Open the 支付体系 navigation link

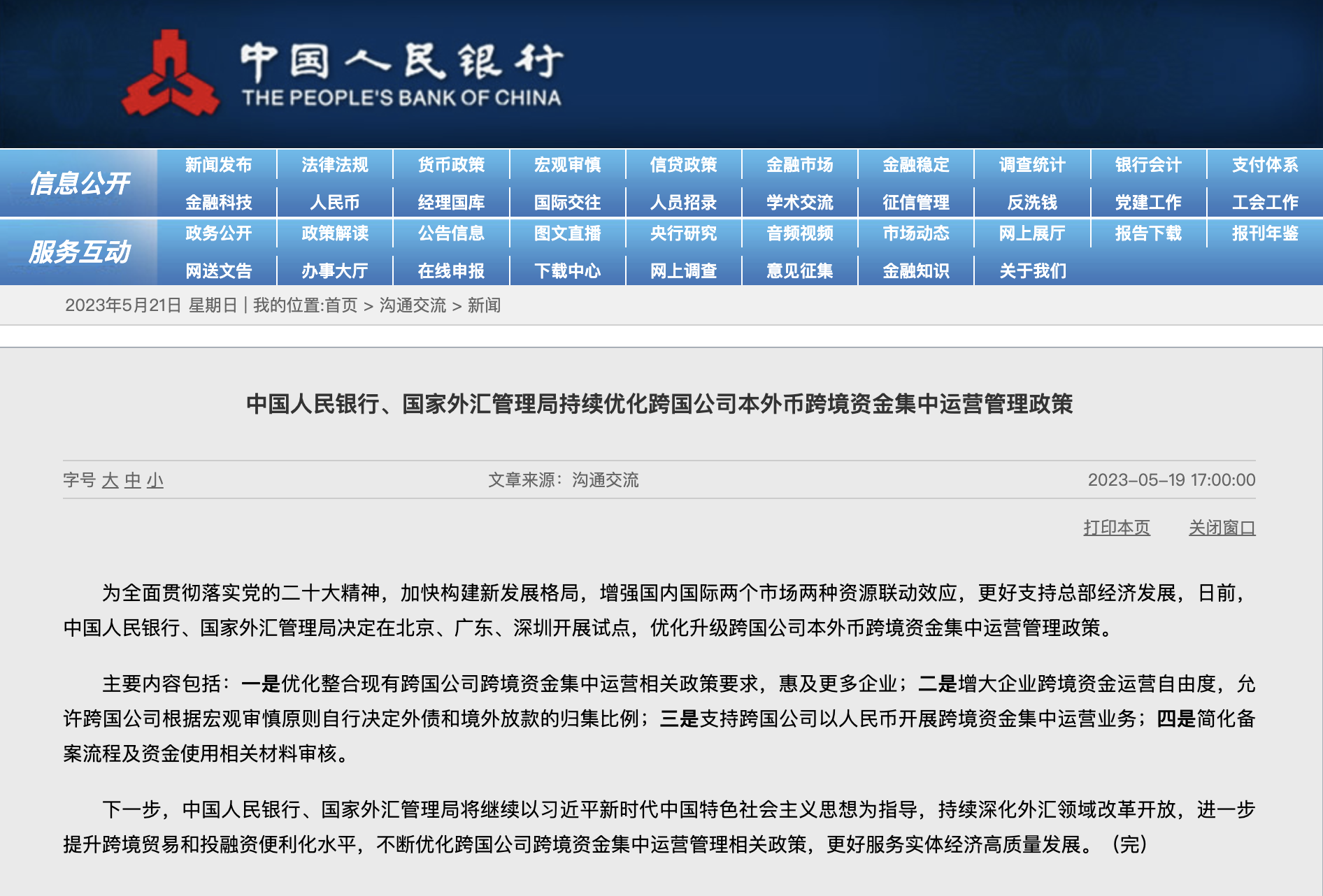coord(1264,165)
